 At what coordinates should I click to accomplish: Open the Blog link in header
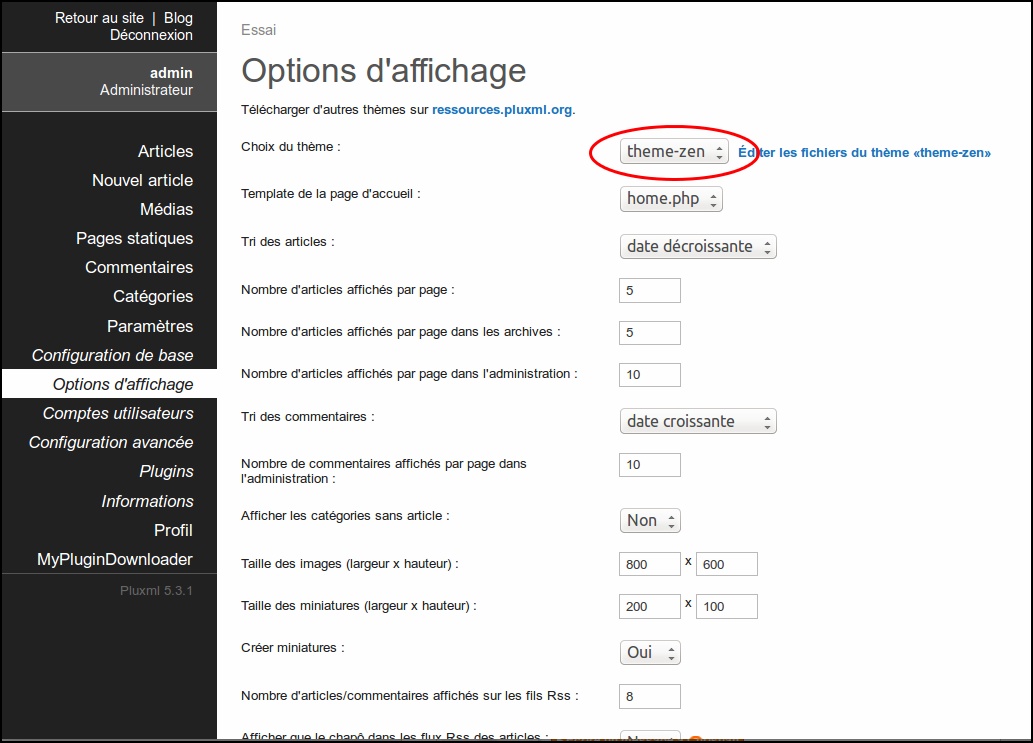pyautogui.click(x=178, y=18)
